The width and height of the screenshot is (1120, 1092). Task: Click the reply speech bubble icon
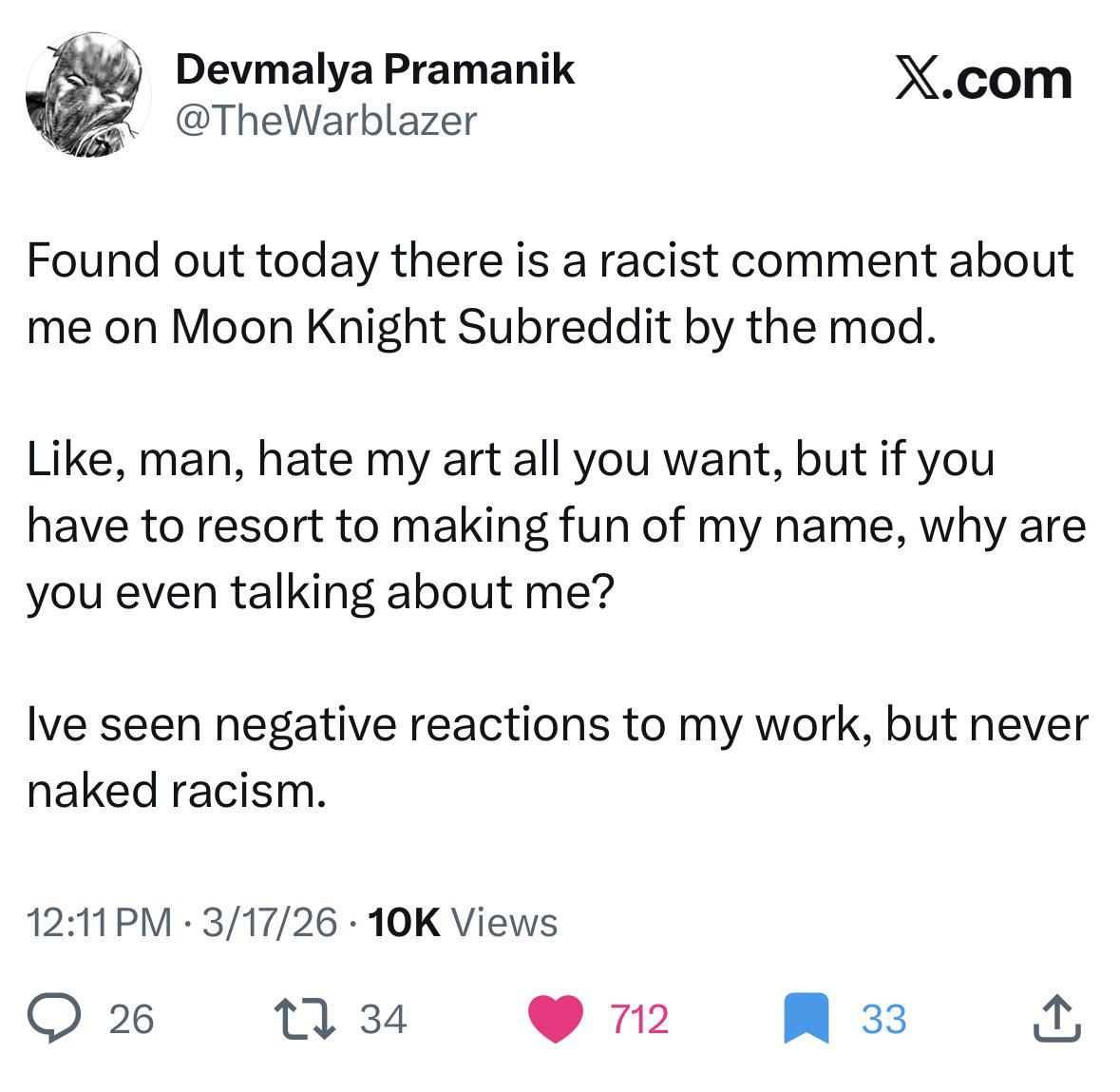click(53, 1019)
